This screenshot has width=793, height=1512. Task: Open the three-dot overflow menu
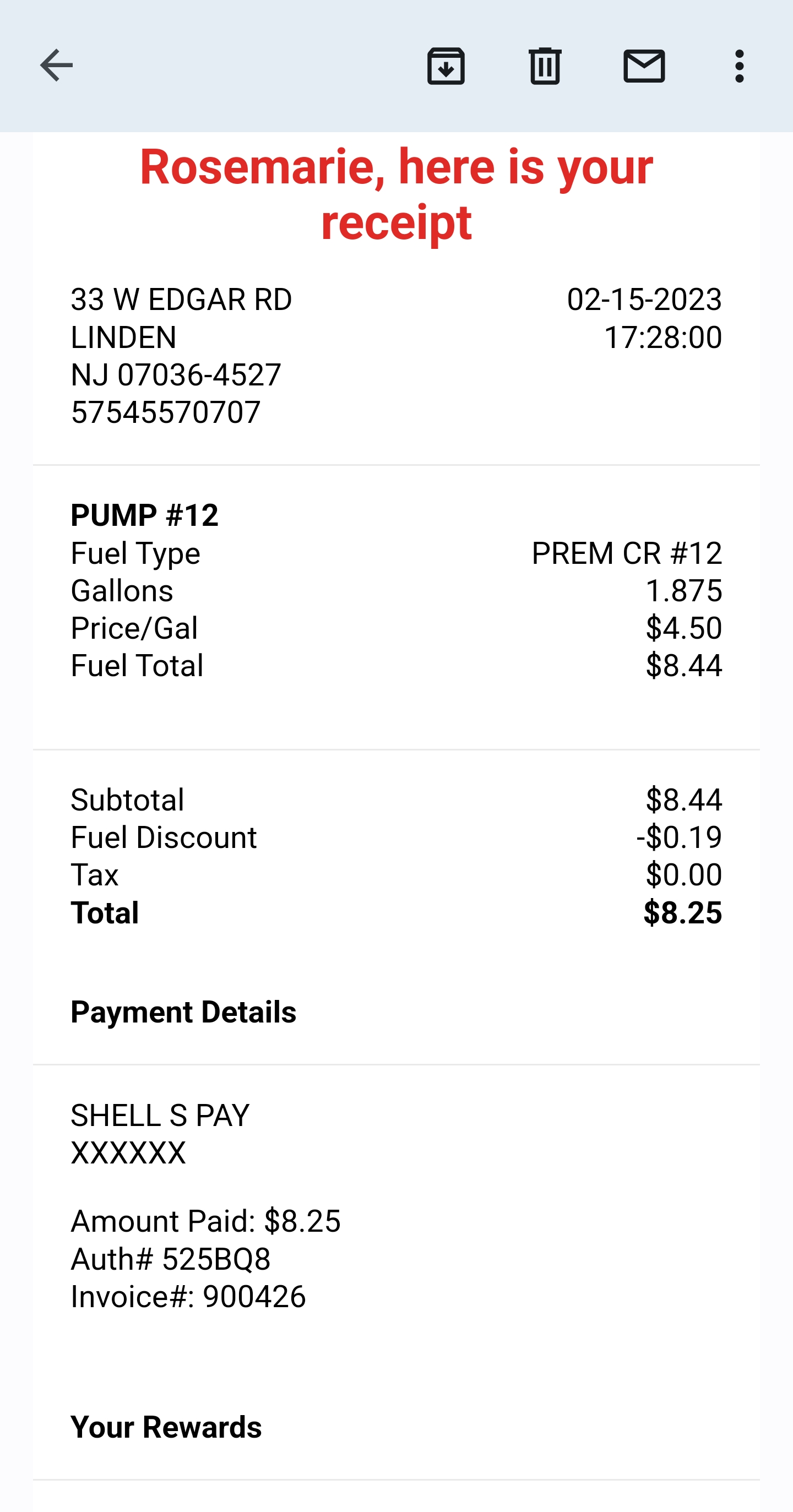(739, 66)
